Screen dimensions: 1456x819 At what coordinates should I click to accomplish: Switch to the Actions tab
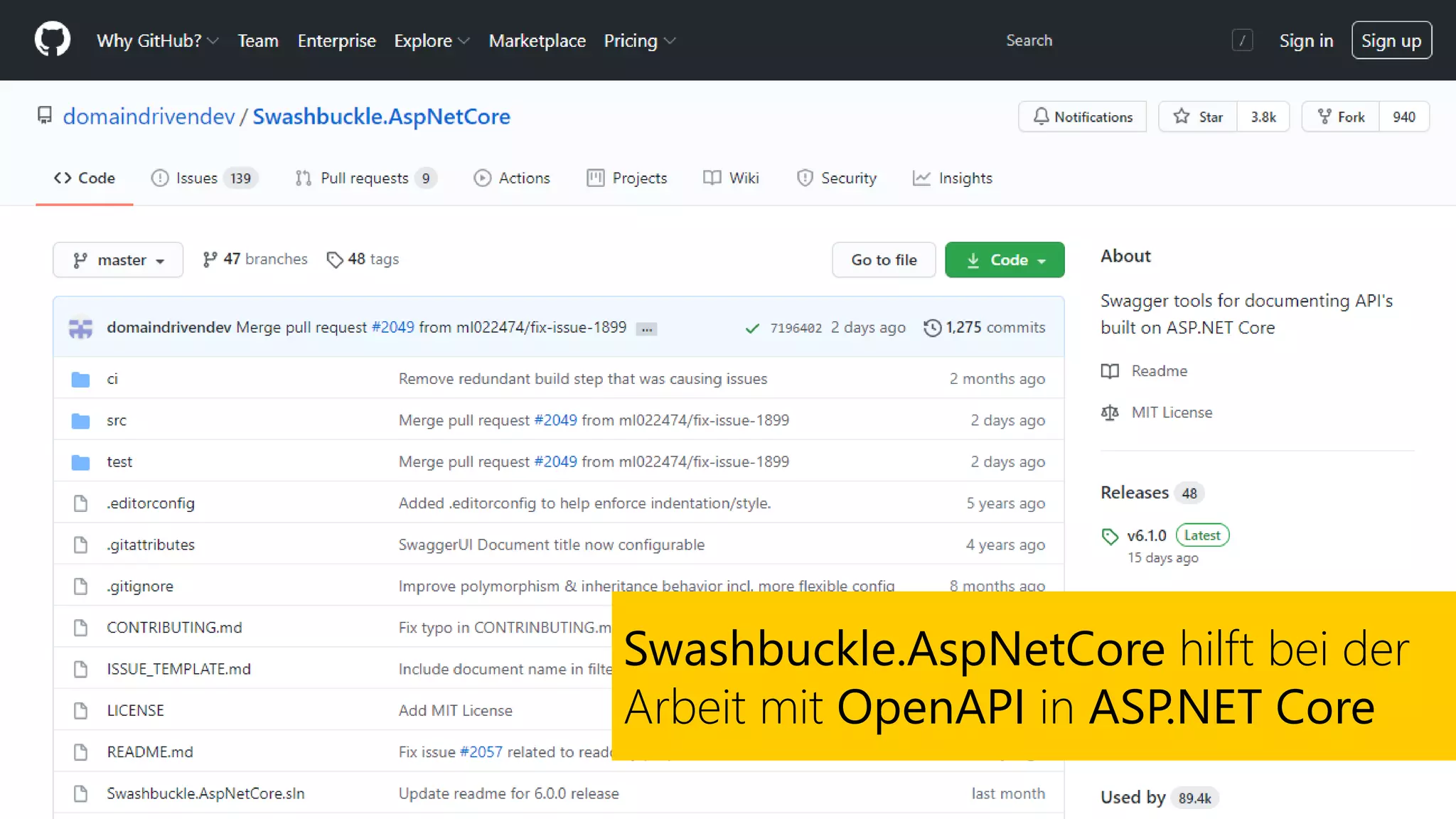pos(512,178)
